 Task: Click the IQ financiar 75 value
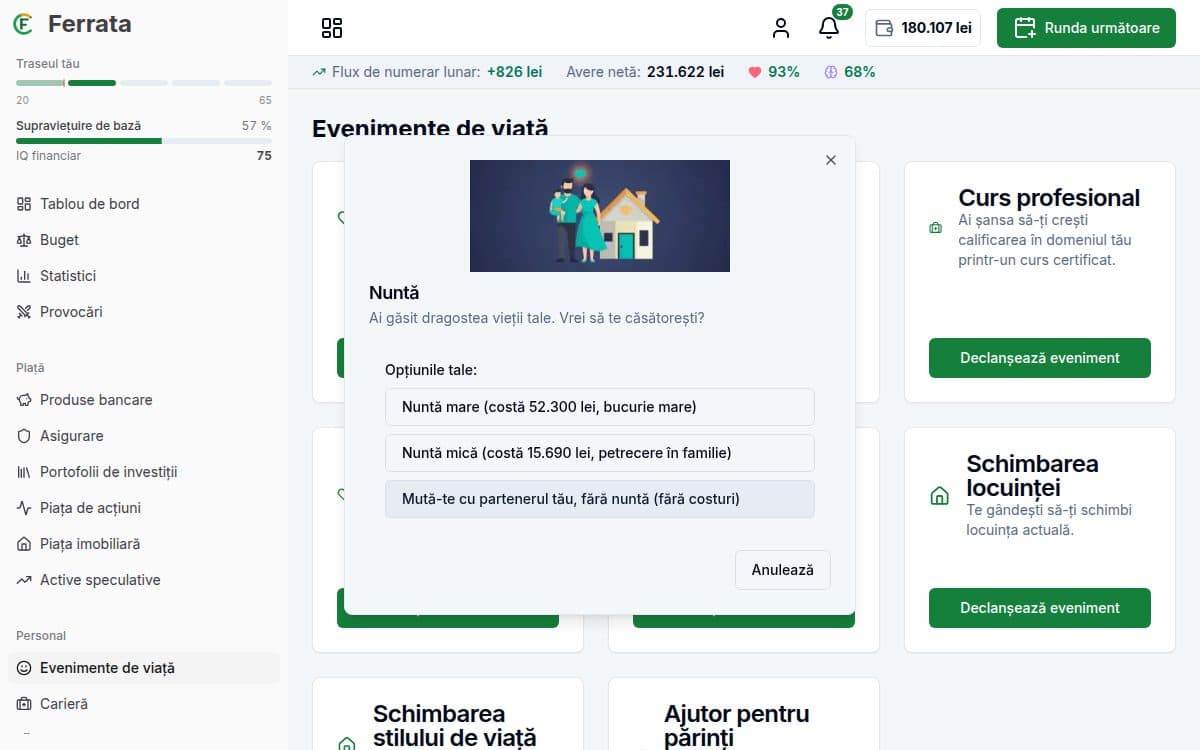[264, 156]
